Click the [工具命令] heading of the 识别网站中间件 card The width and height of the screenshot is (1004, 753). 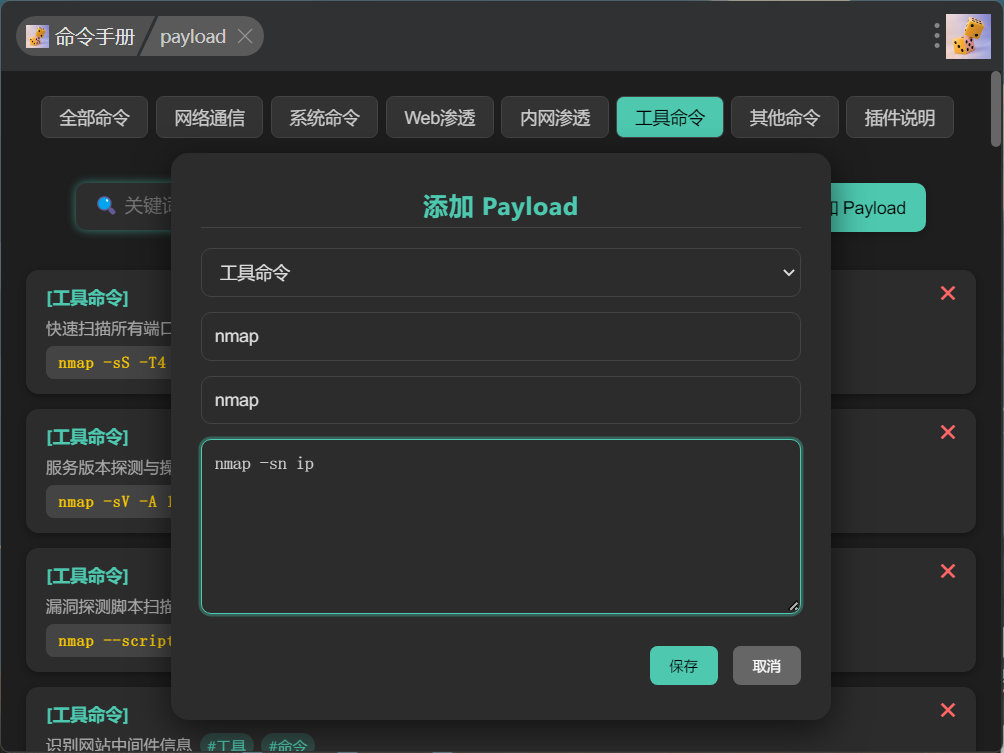[87, 715]
